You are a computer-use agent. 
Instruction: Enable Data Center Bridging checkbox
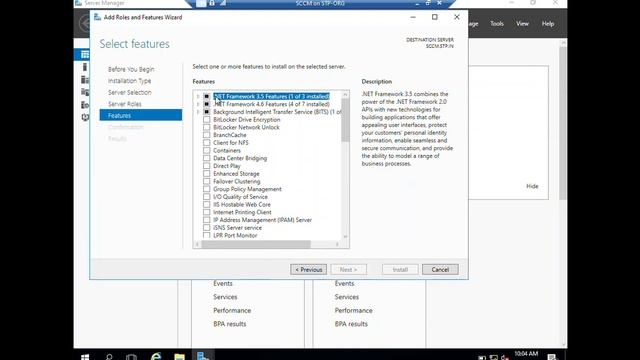coord(207,158)
